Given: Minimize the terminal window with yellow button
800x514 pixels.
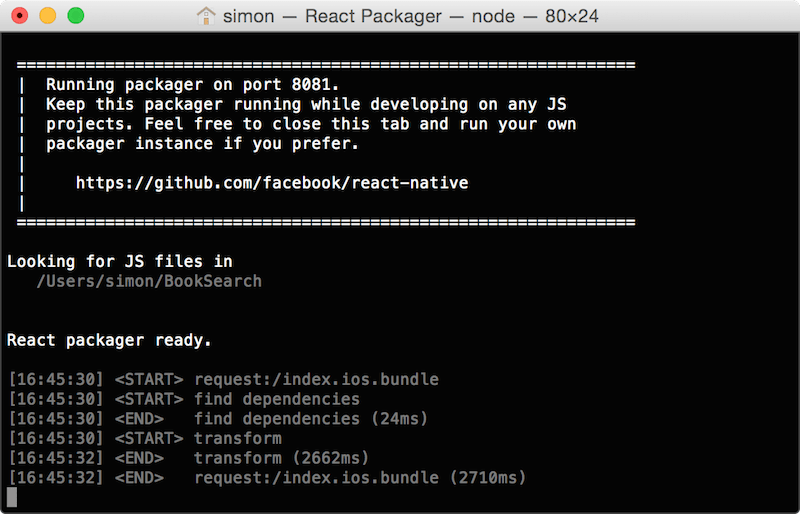Looking at the screenshot, I should click(x=47, y=16).
